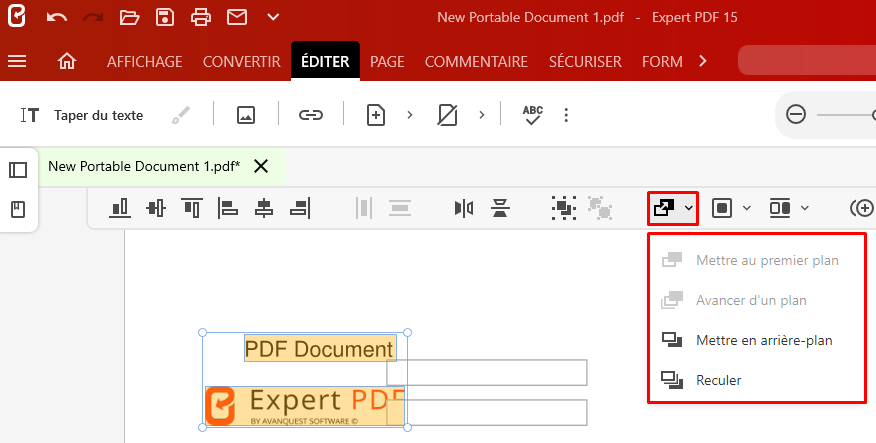Click the add page icon
Viewport: 876px width, 443px height.
tap(376, 116)
